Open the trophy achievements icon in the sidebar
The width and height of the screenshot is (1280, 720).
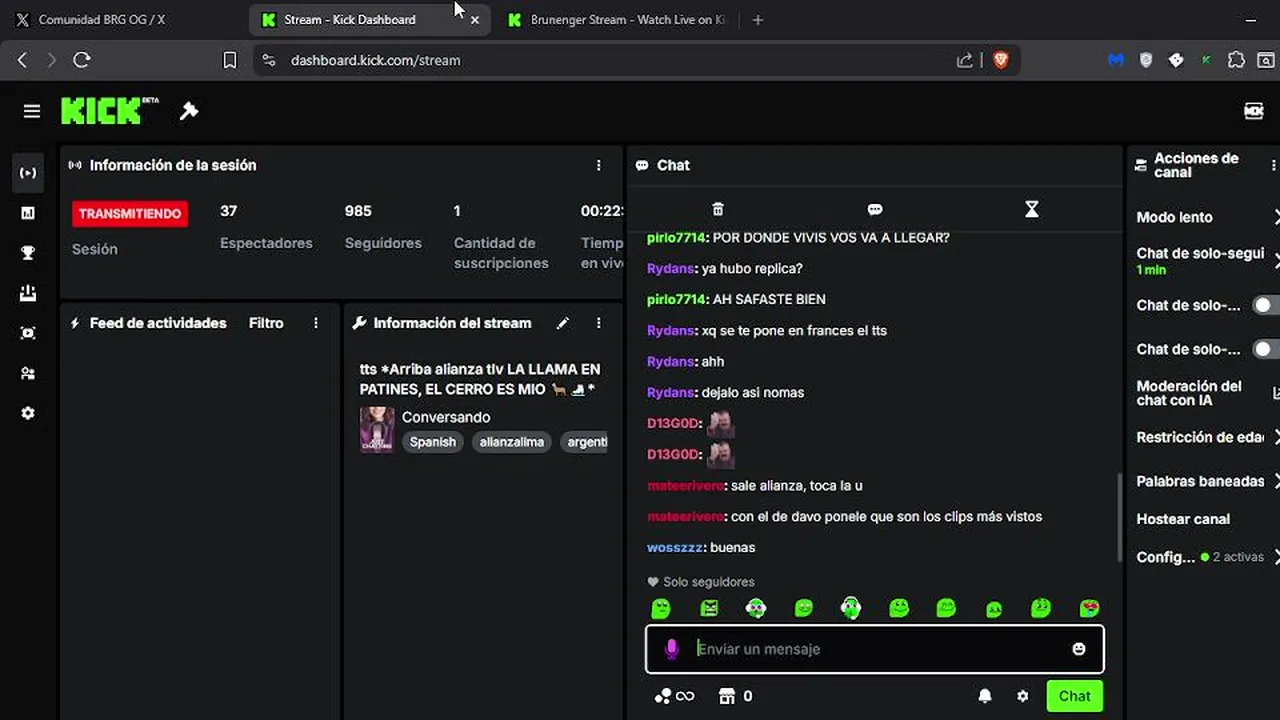(x=28, y=253)
